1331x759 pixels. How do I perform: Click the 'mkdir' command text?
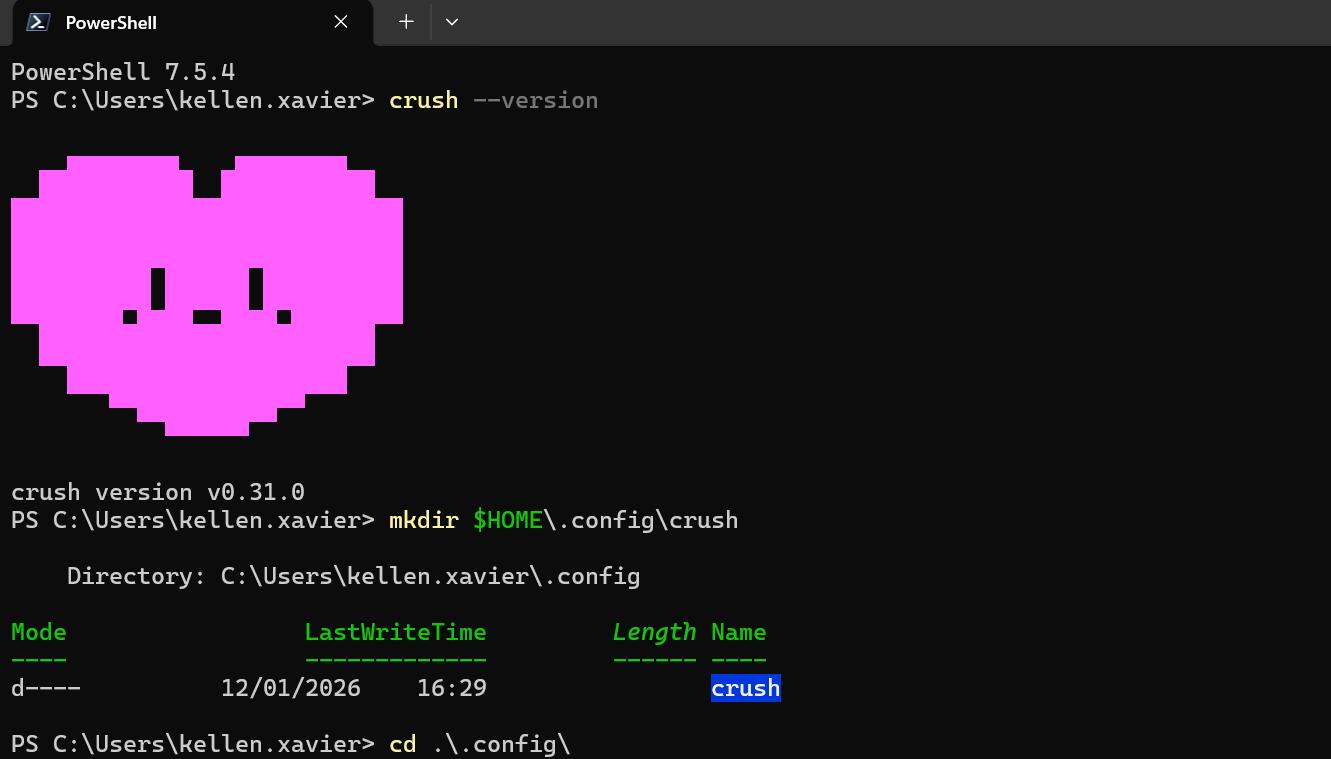(x=424, y=520)
